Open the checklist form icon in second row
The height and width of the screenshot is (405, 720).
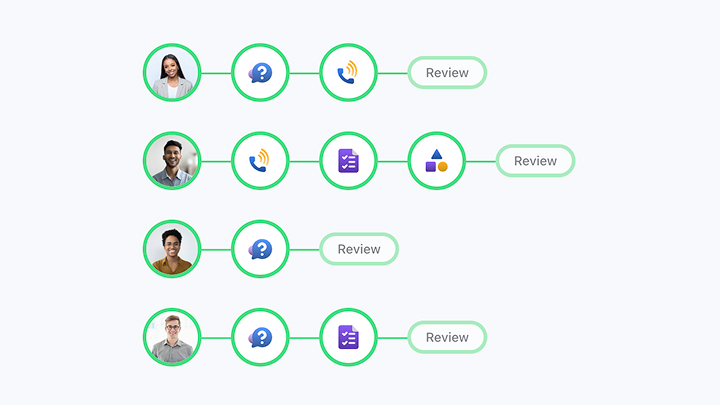[348, 161]
